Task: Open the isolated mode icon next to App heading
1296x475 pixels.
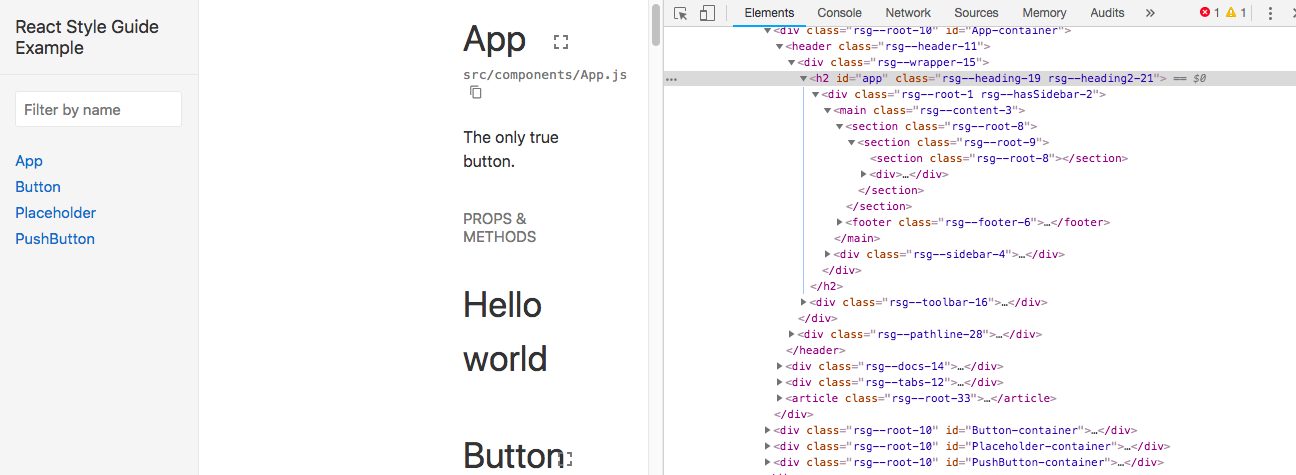Action: (561, 42)
